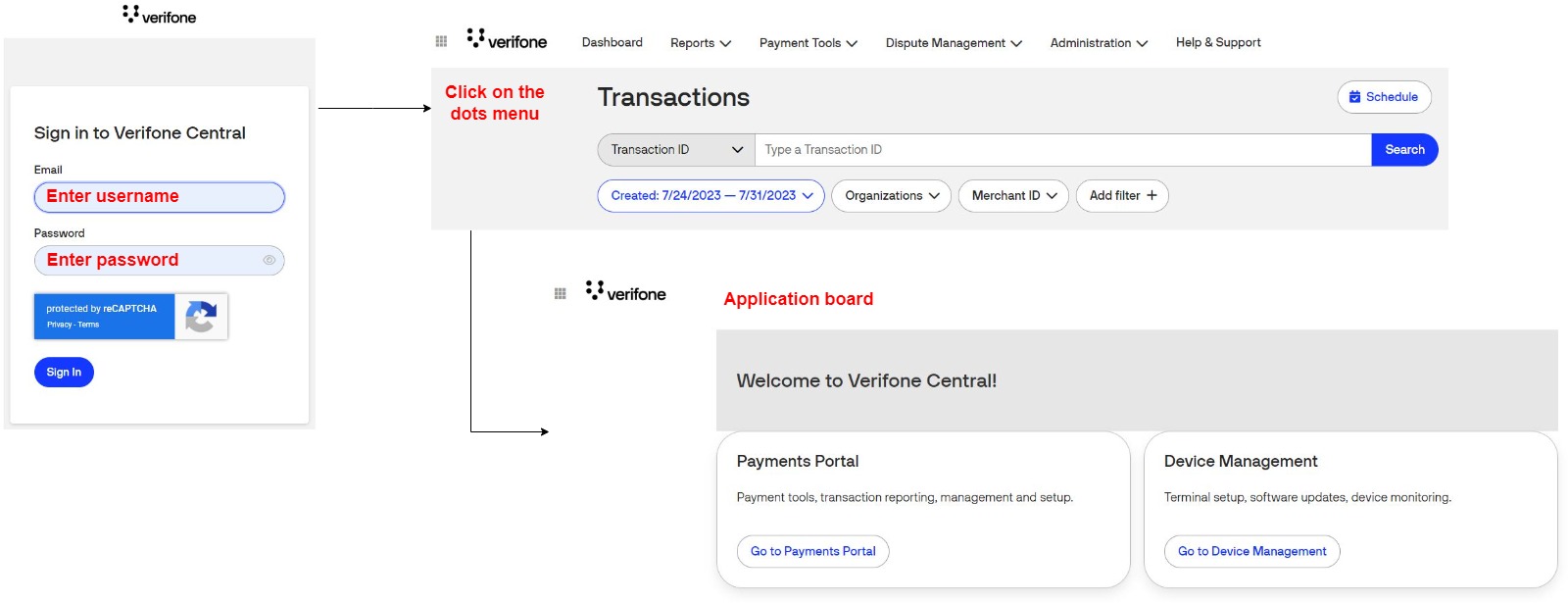Open the Schedule calendar button
Viewport: 1568px width, 603px height.
pos(1384,97)
